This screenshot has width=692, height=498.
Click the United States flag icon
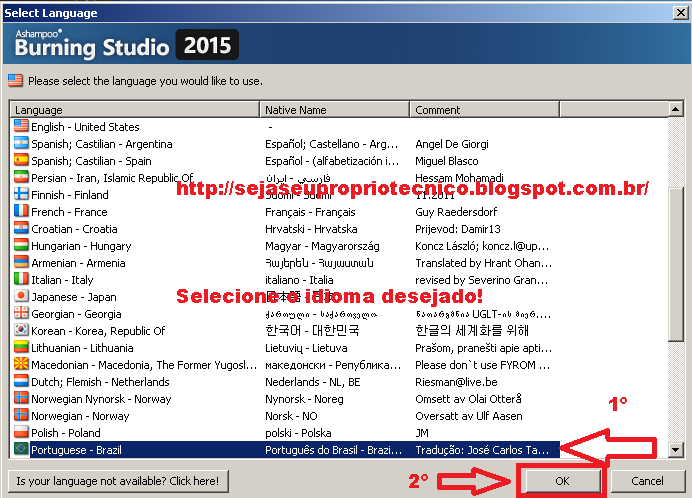point(21,126)
